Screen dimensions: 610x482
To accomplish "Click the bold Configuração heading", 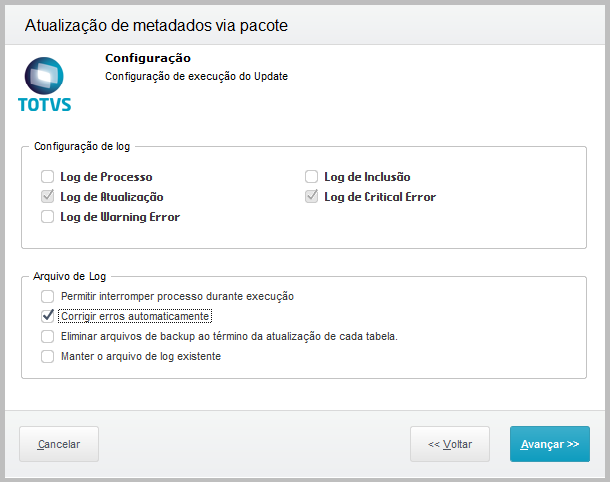I will pyautogui.click(x=147, y=58).
